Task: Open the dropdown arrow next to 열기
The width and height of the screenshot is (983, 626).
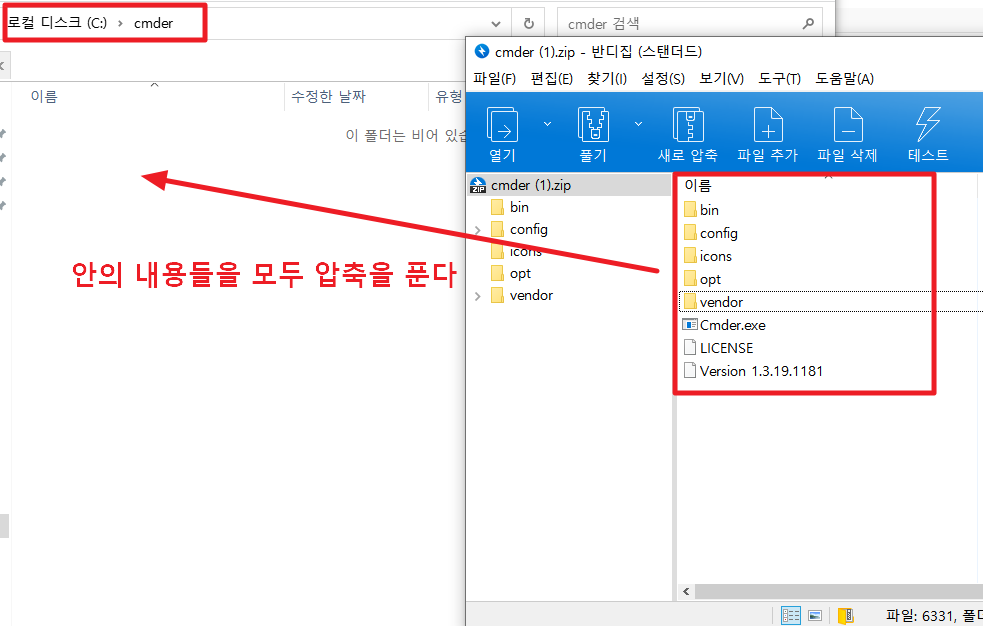Action: pos(547,124)
